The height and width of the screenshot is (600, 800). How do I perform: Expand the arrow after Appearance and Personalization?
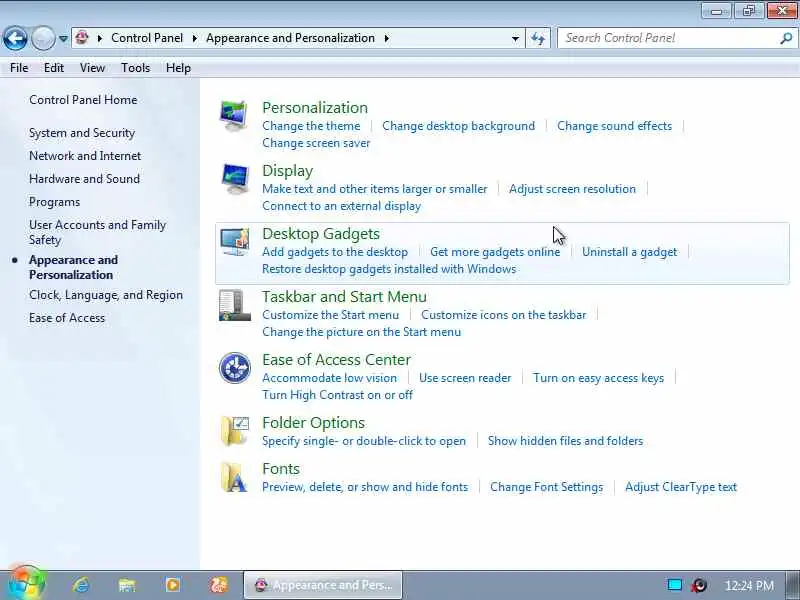[387, 38]
